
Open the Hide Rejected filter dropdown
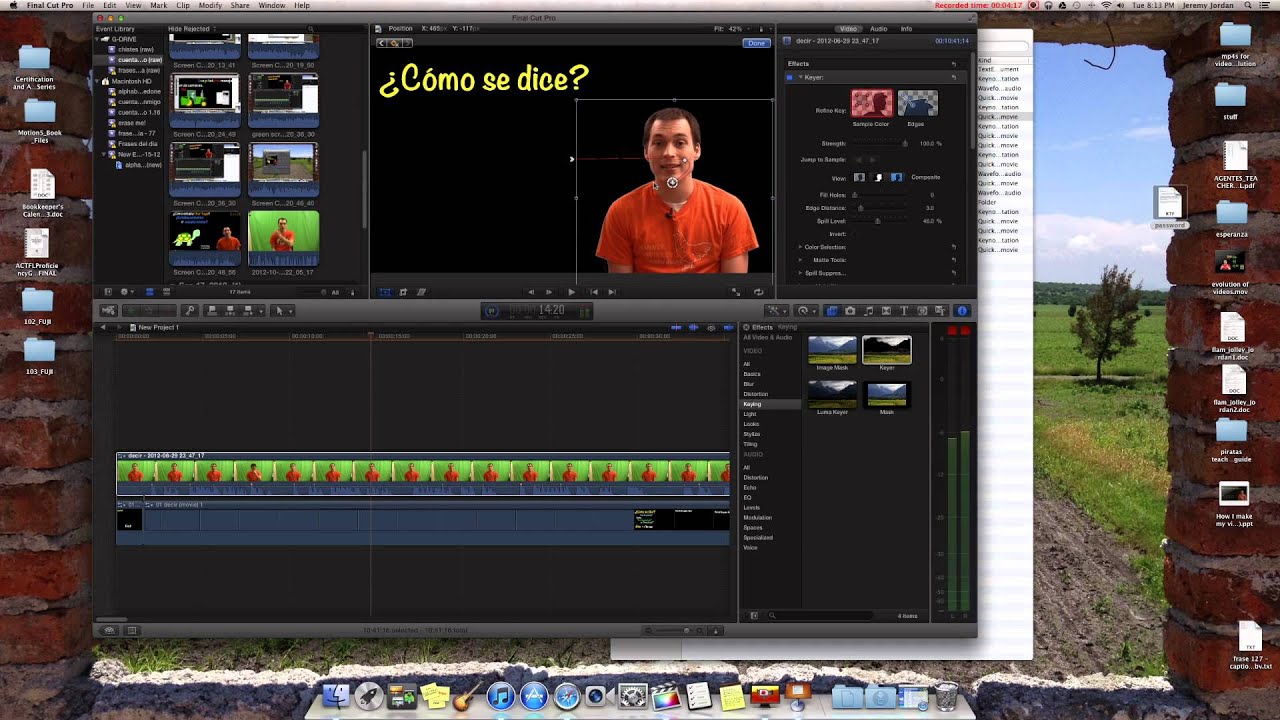192,29
